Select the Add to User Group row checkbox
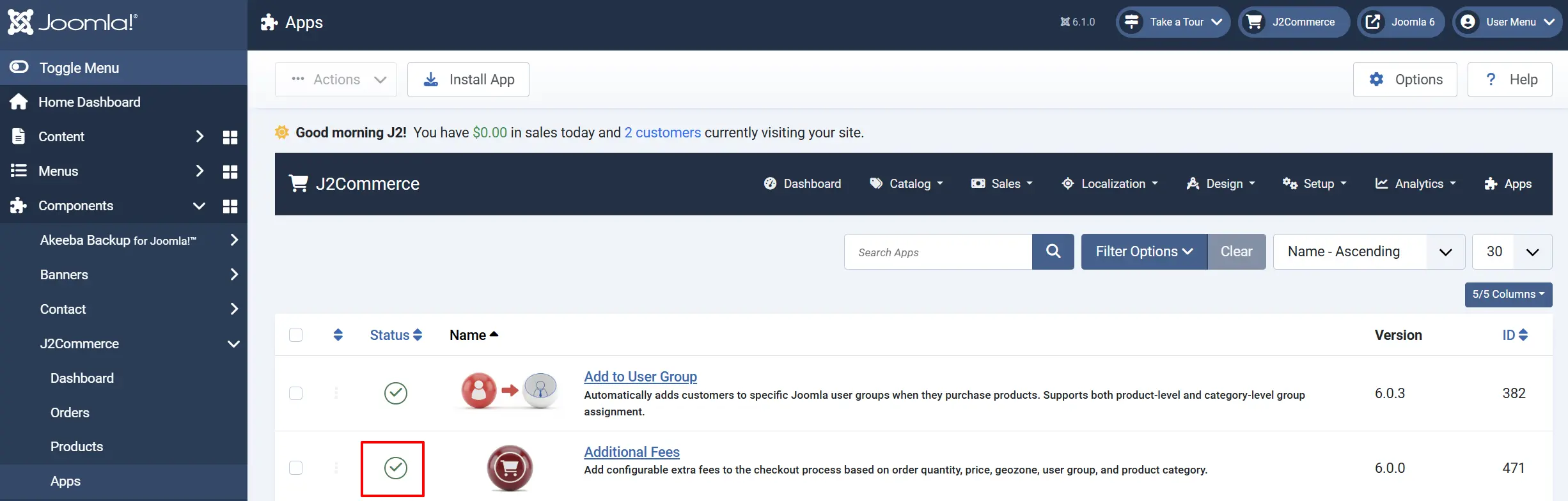This screenshot has width=1568, height=501. tap(295, 393)
